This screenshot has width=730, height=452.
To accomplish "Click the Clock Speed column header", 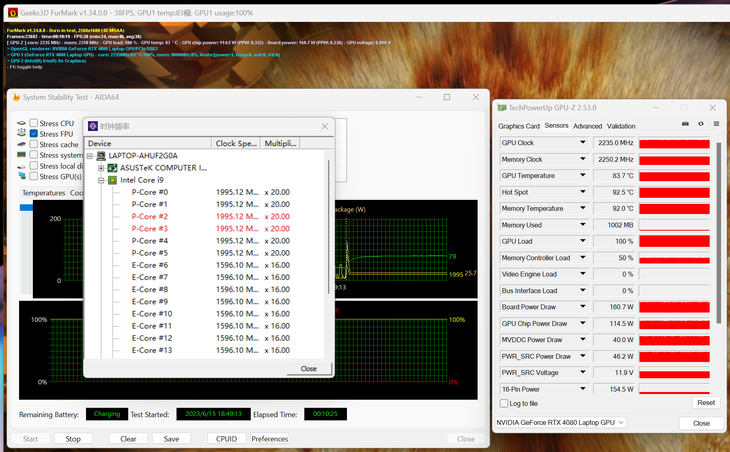I will [x=236, y=143].
